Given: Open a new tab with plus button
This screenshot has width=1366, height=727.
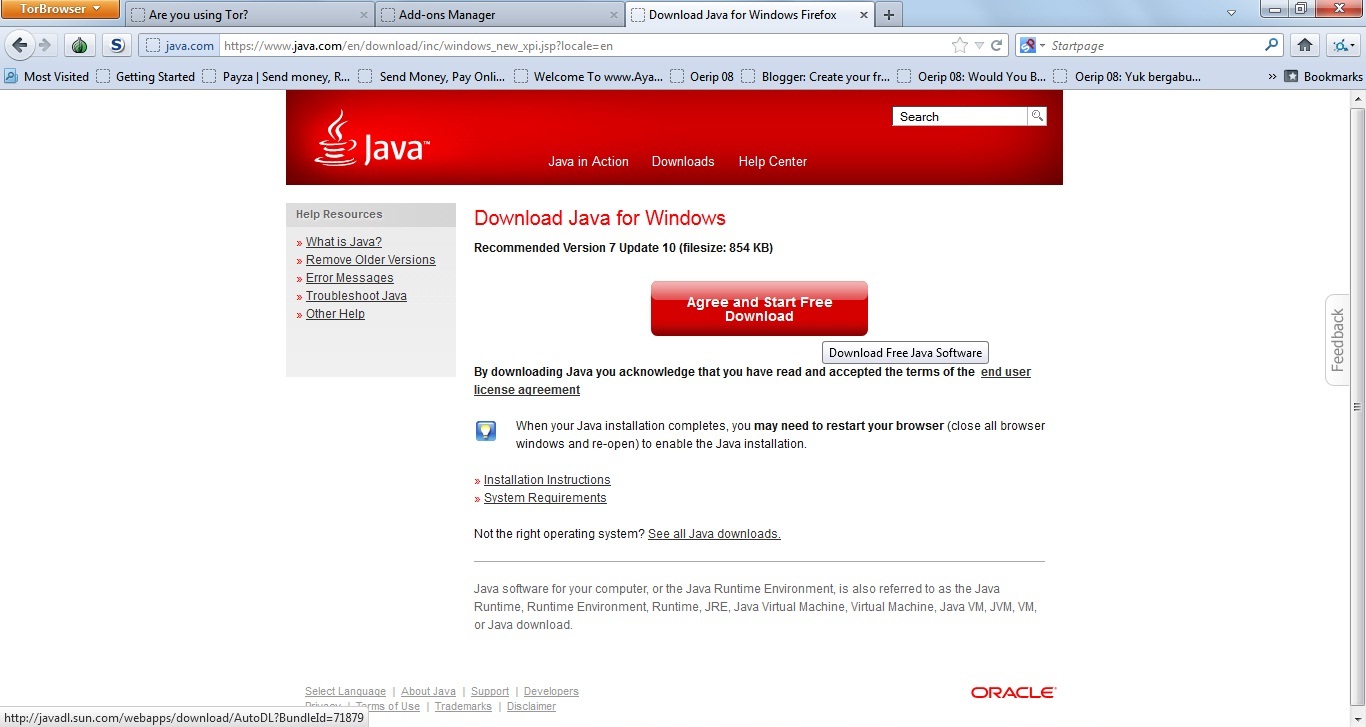Looking at the screenshot, I should coord(888,15).
